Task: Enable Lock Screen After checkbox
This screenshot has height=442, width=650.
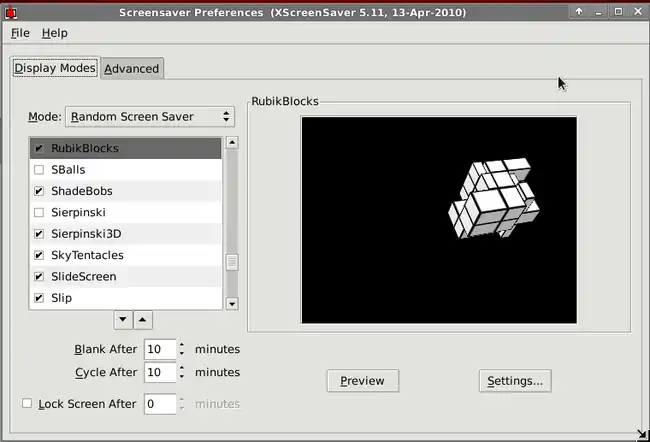Action: click(27, 404)
